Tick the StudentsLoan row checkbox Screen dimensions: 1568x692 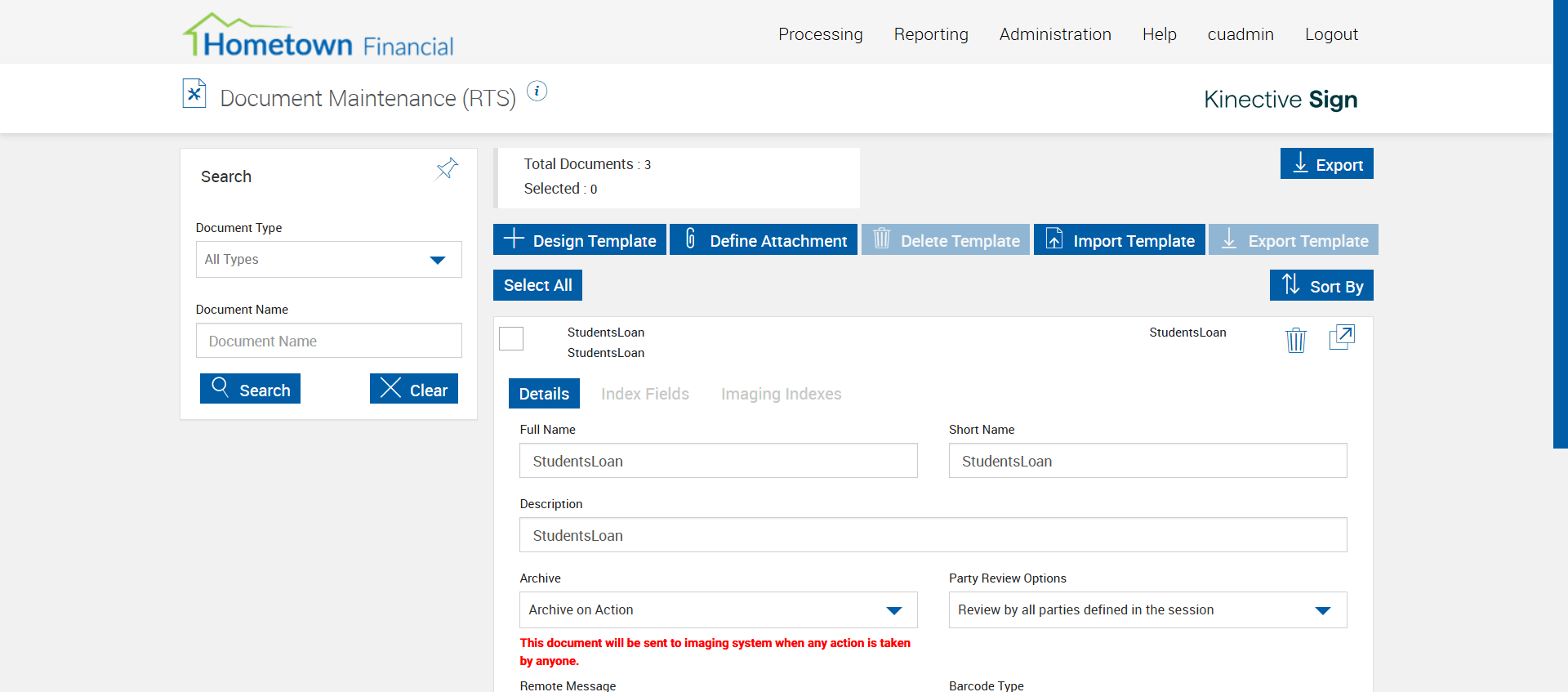click(511, 338)
